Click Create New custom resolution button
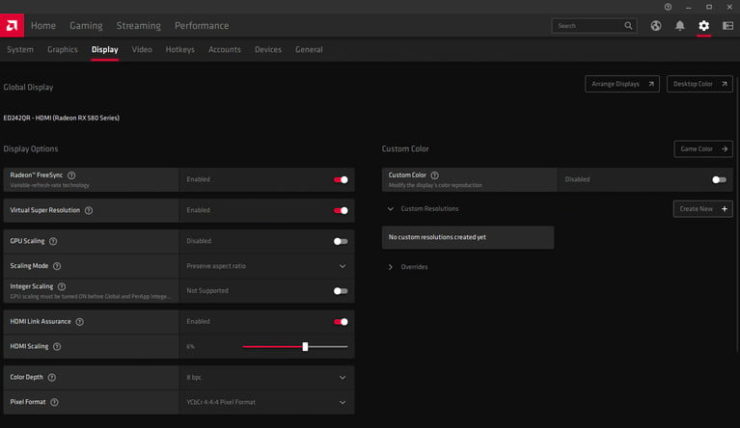 pos(703,209)
